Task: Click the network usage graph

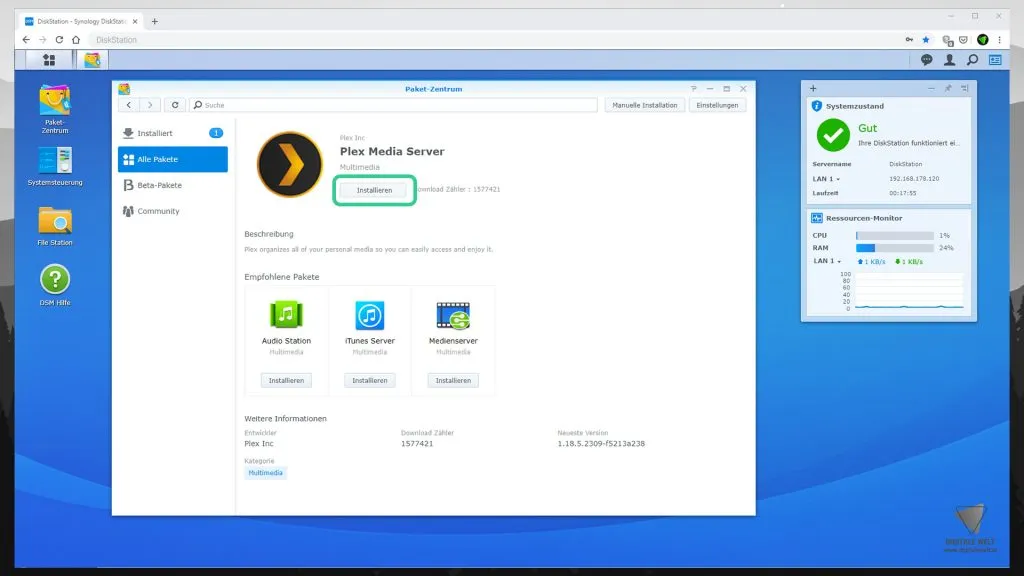Action: [908, 291]
